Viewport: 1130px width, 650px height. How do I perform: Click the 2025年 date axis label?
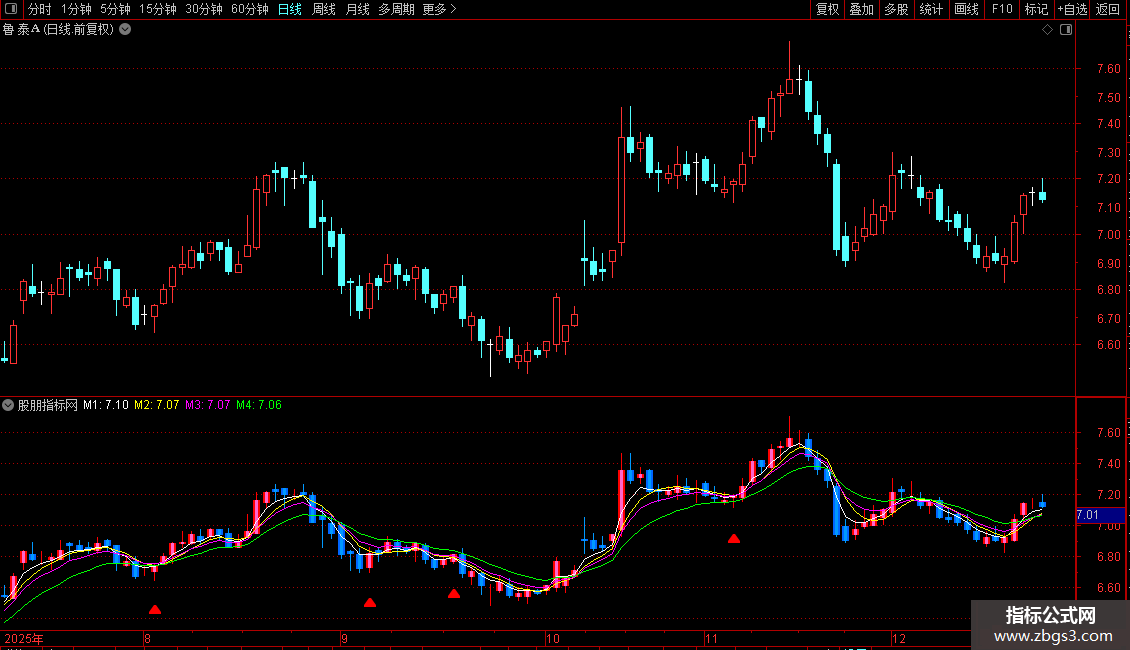(24, 638)
